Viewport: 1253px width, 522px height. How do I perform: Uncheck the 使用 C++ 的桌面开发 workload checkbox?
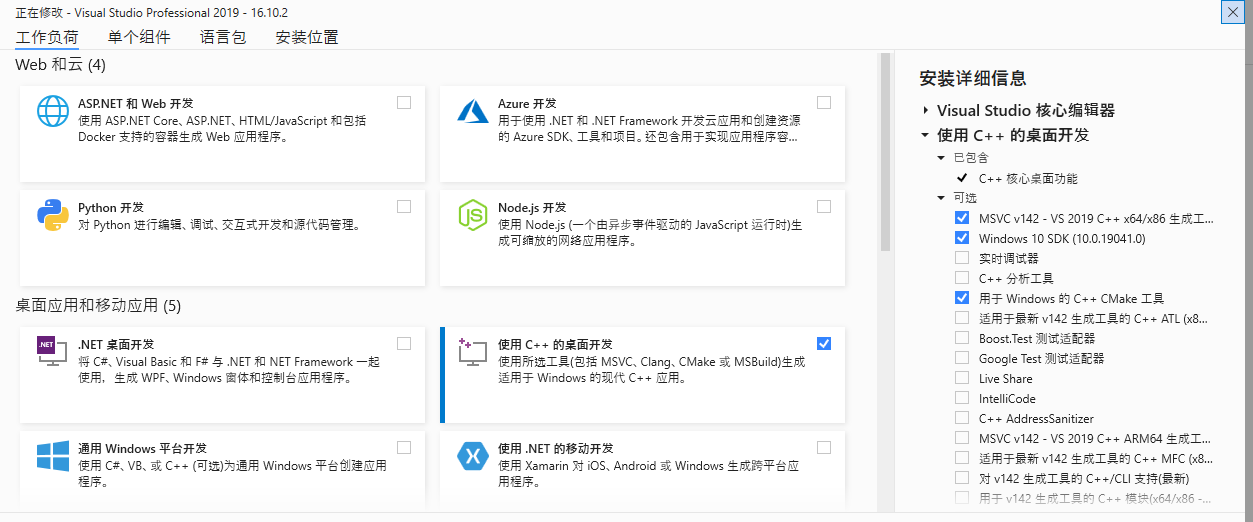click(824, 343)
